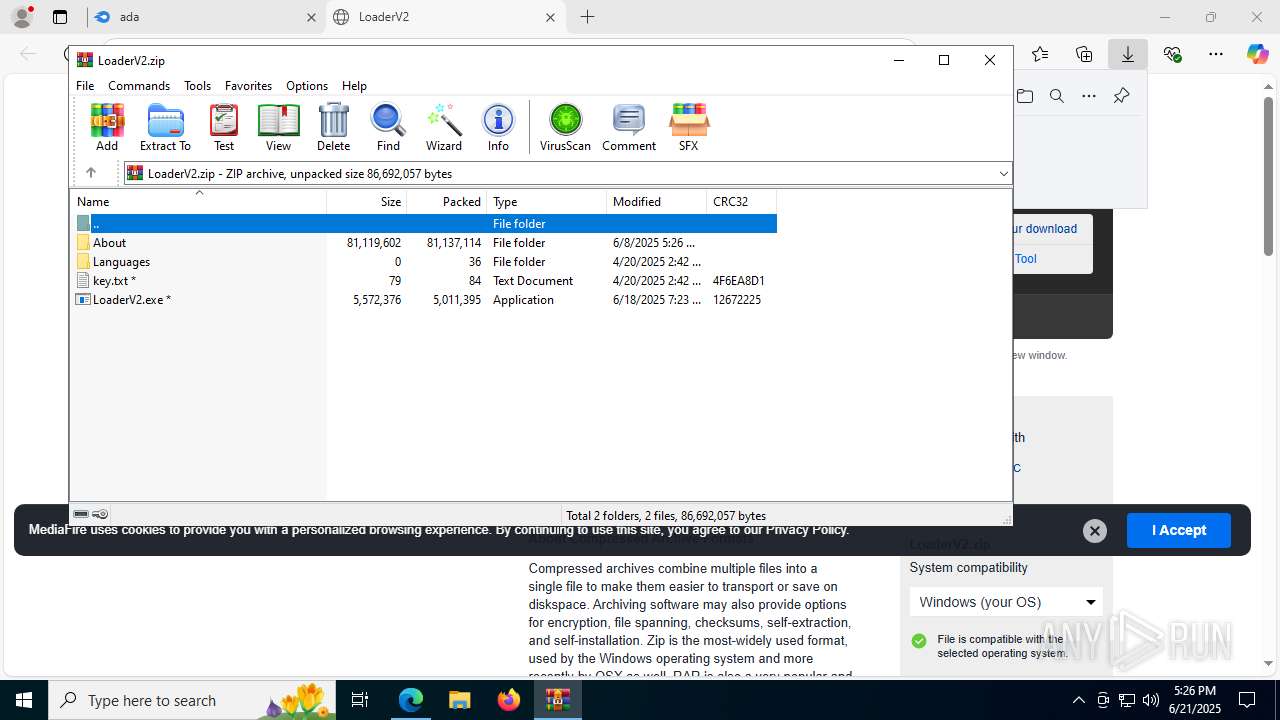Click the Add toolbar icon in WinRAR

pos(107,127)
